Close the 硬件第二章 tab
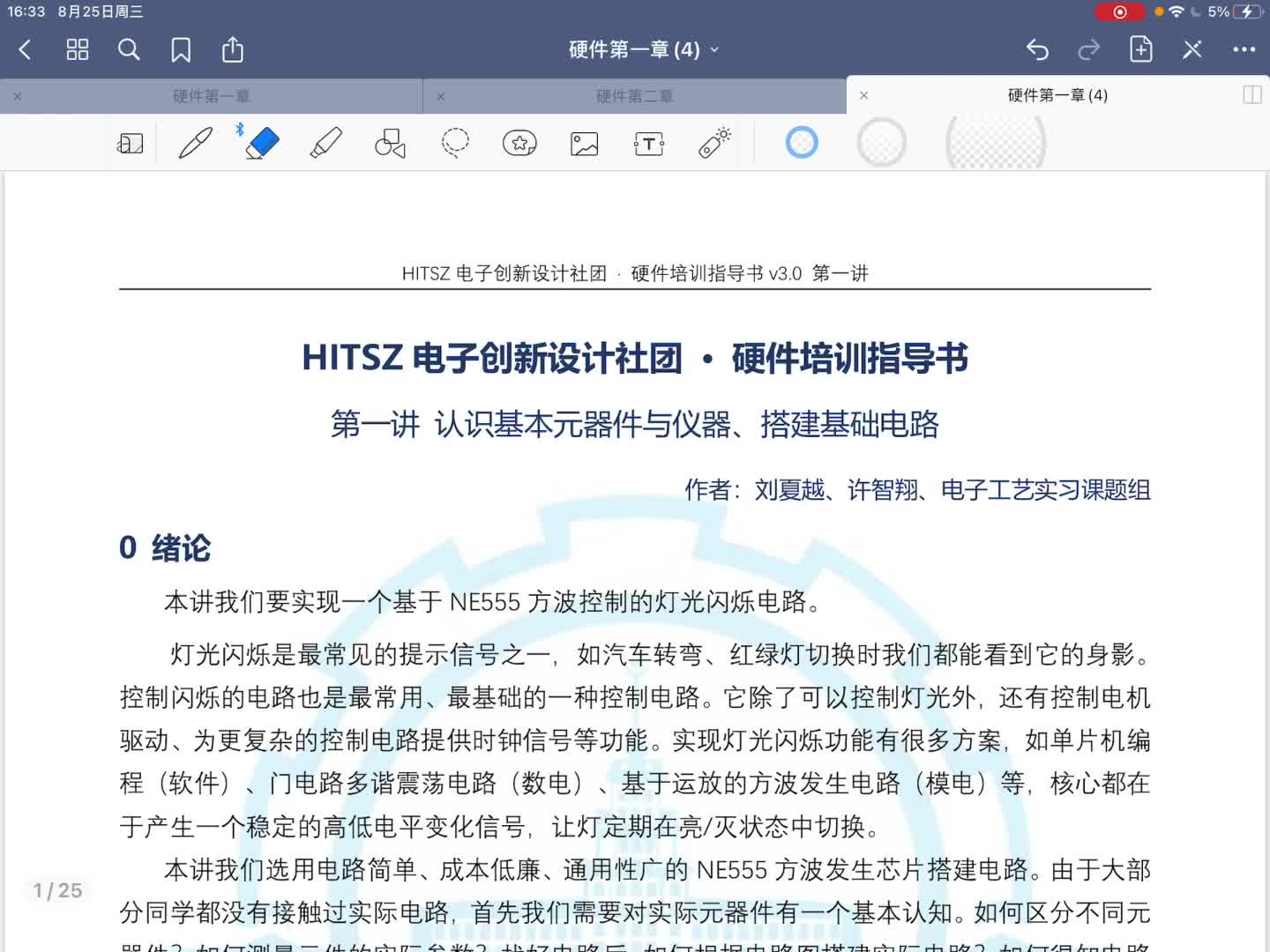This screenshot has width=1270, height=952. pyautogui.click(x=441, y=96)
